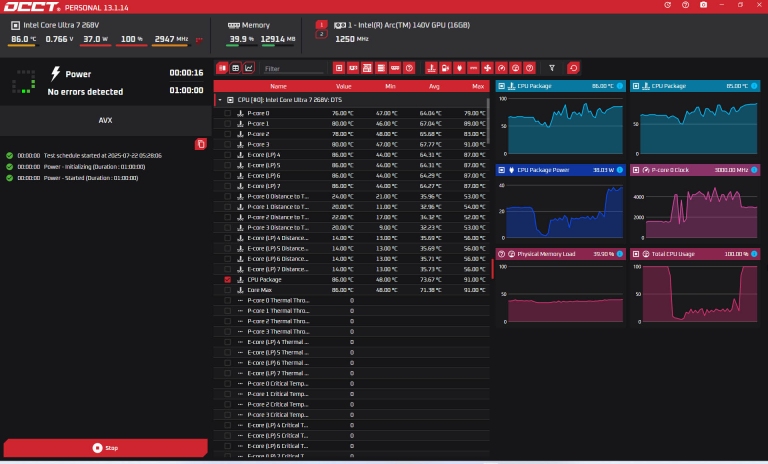Toggle the motherboard sensor group filter icon

click(367, 68)
